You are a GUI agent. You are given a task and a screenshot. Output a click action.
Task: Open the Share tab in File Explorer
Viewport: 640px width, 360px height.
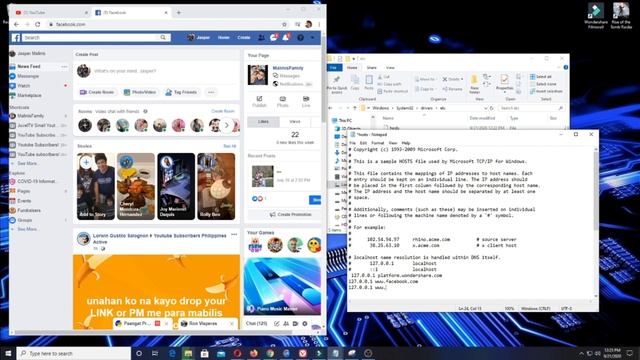coord(371,67)
